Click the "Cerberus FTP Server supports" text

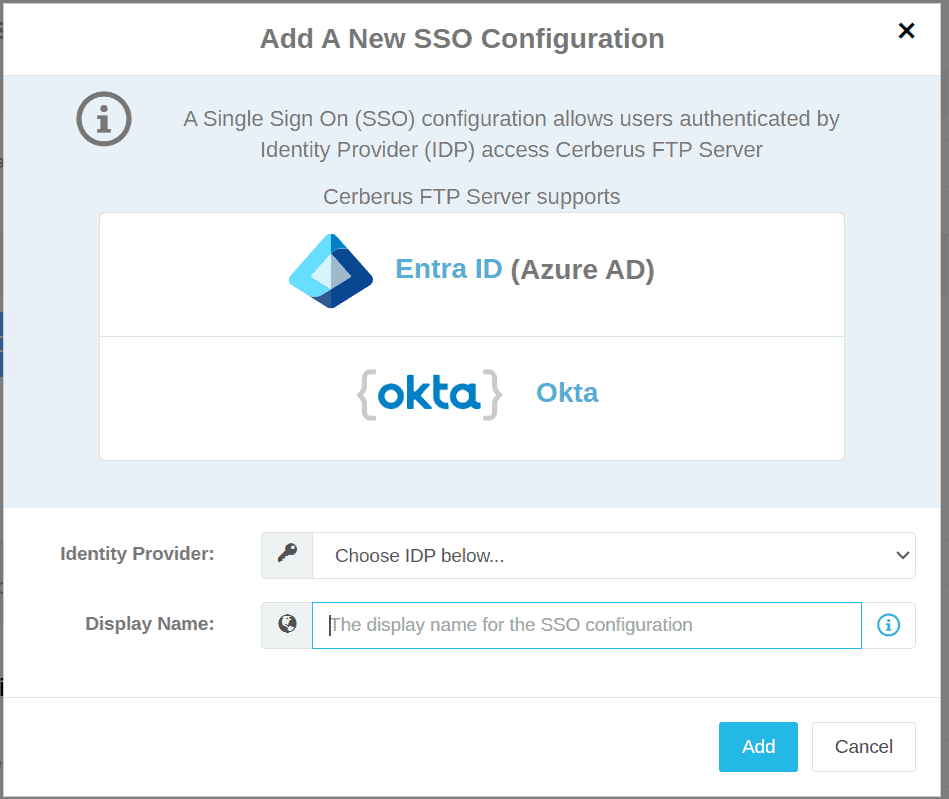click(x=471, y=197)
